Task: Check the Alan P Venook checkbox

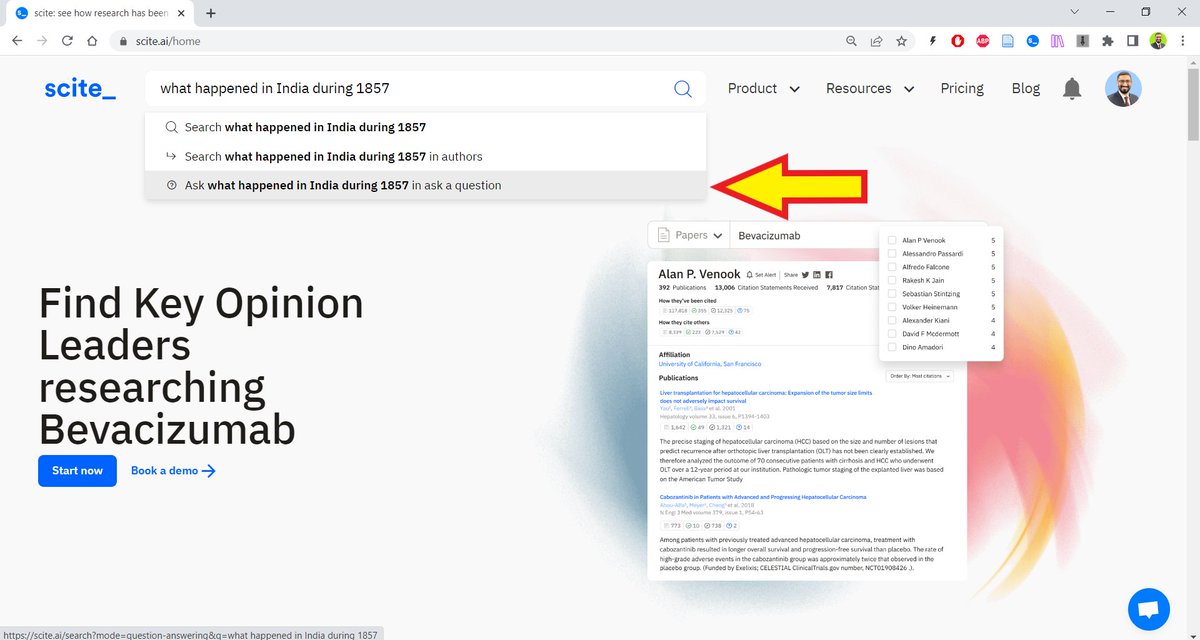Action: (892, 241)
